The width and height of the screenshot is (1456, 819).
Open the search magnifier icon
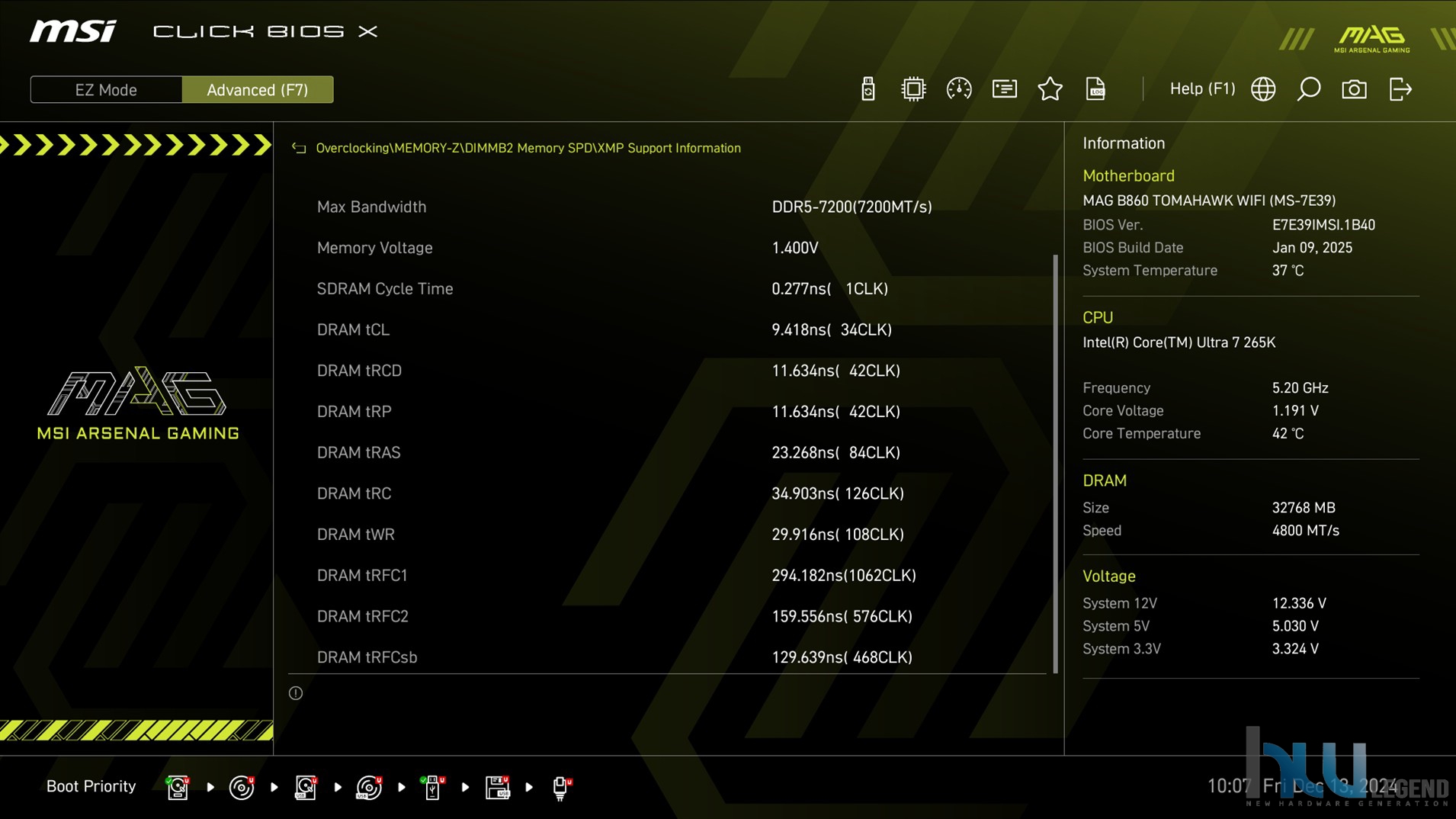click(x=1309, y=89)
